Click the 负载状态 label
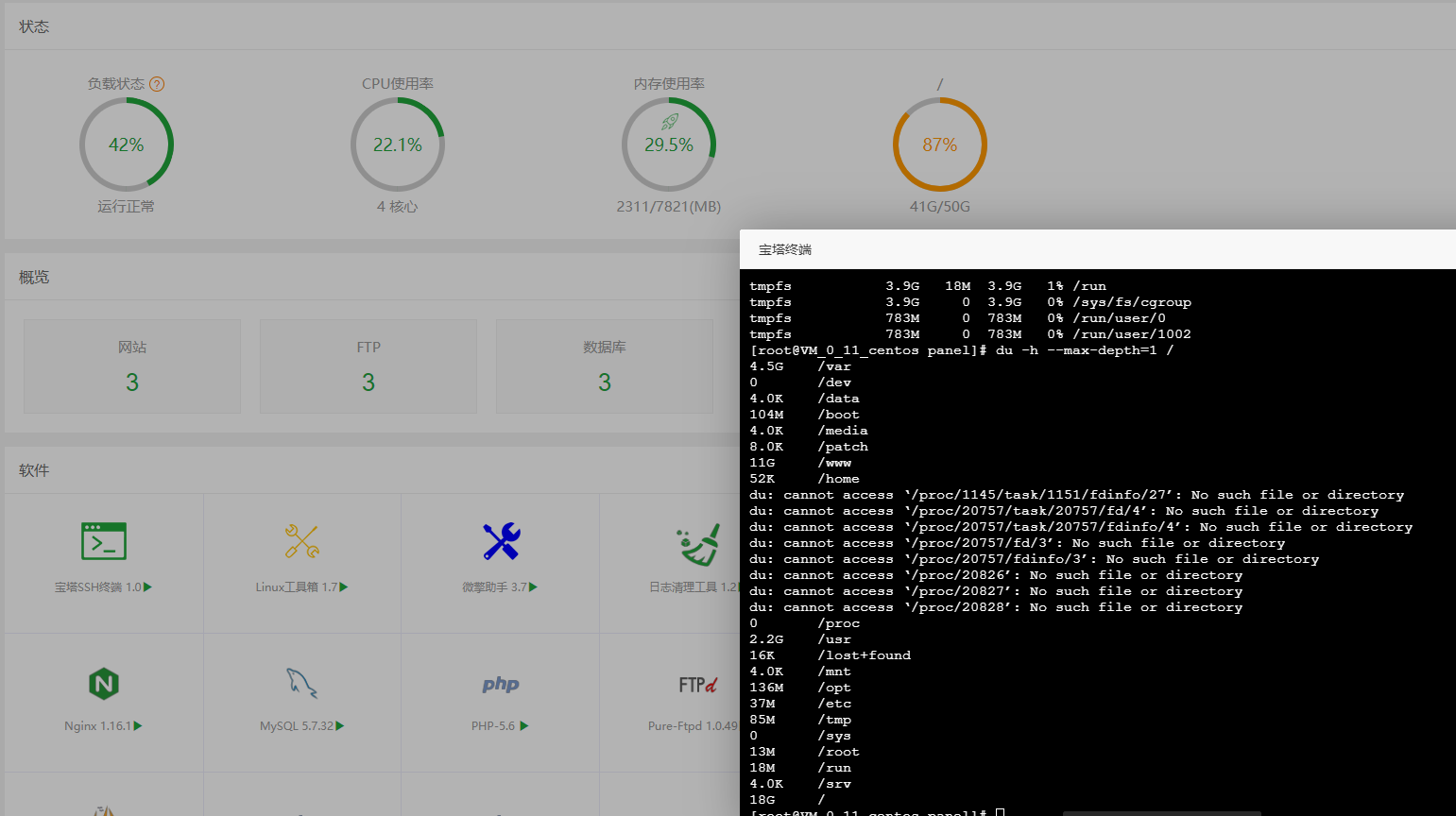Viewport: 1456px width, 816px height. [116, 84]
